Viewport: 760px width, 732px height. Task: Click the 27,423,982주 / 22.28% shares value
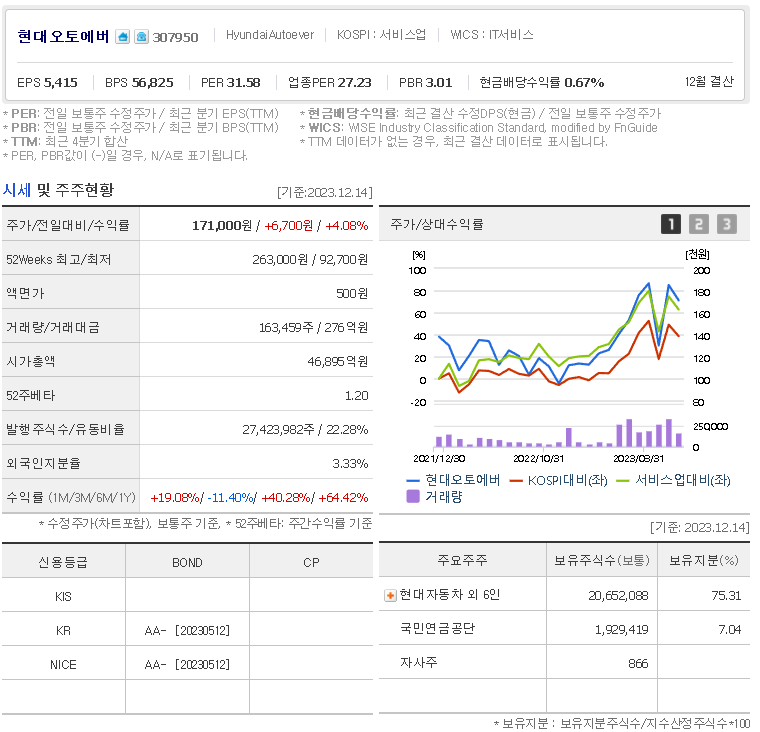click(305, 430)
